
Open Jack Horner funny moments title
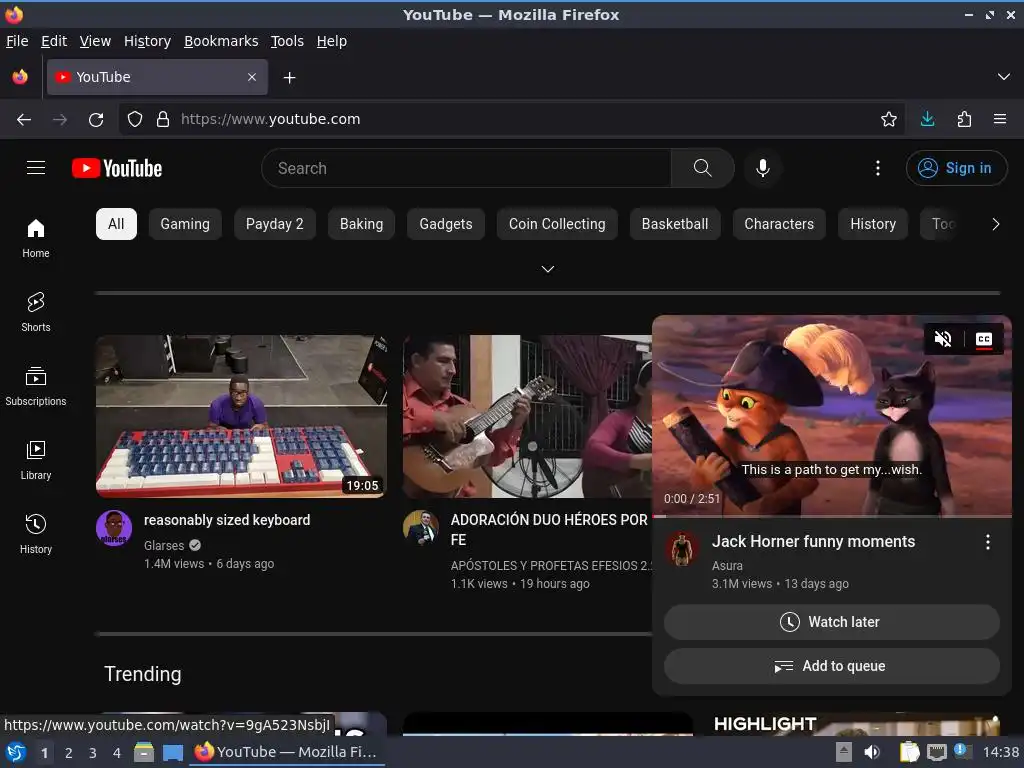[813, 541]
